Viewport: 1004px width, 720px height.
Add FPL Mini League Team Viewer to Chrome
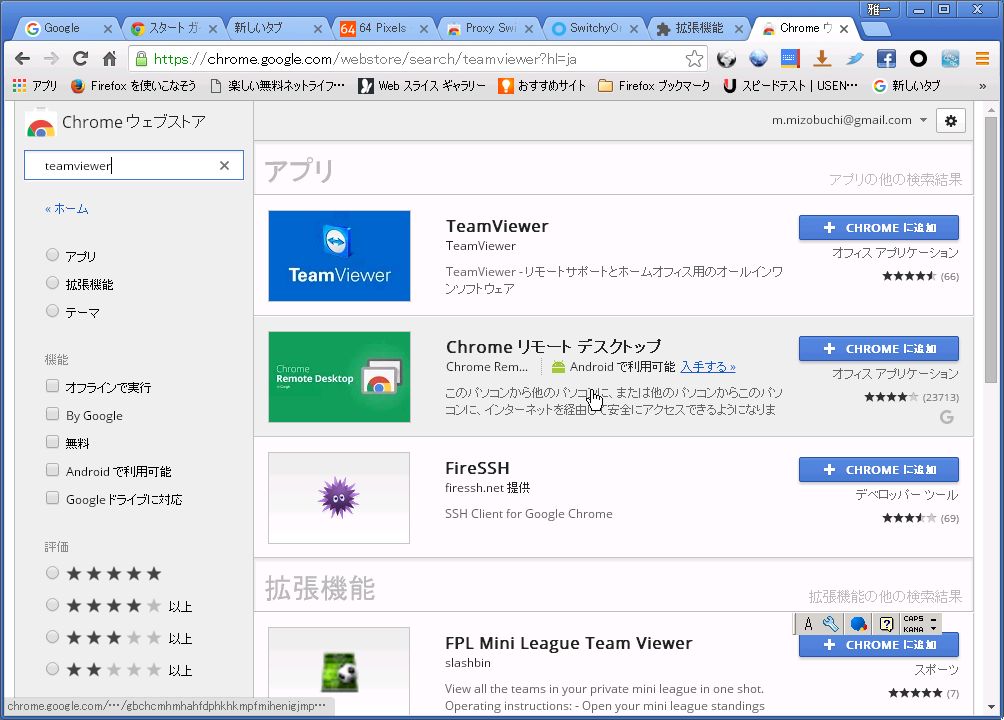coord(878,644)
